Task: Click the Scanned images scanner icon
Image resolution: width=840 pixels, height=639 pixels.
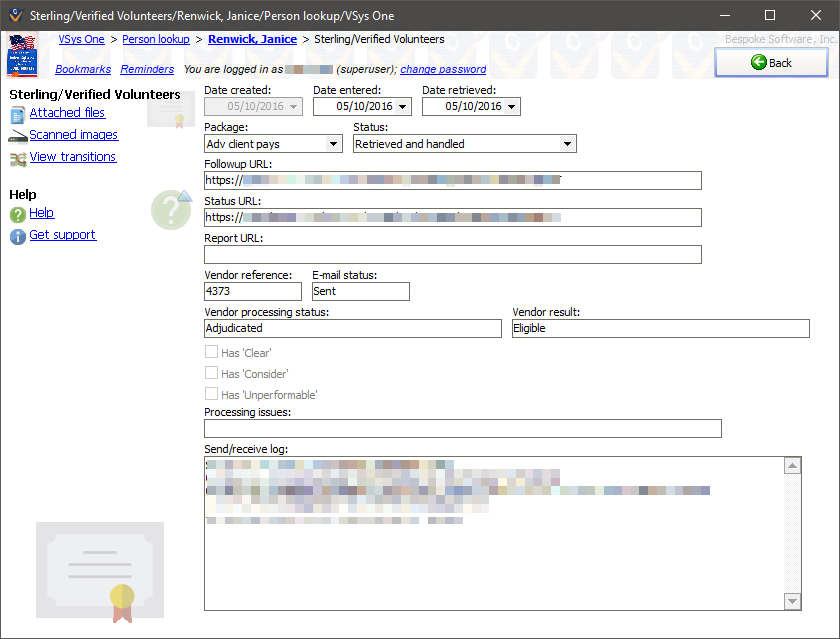Action: point(17,136)
